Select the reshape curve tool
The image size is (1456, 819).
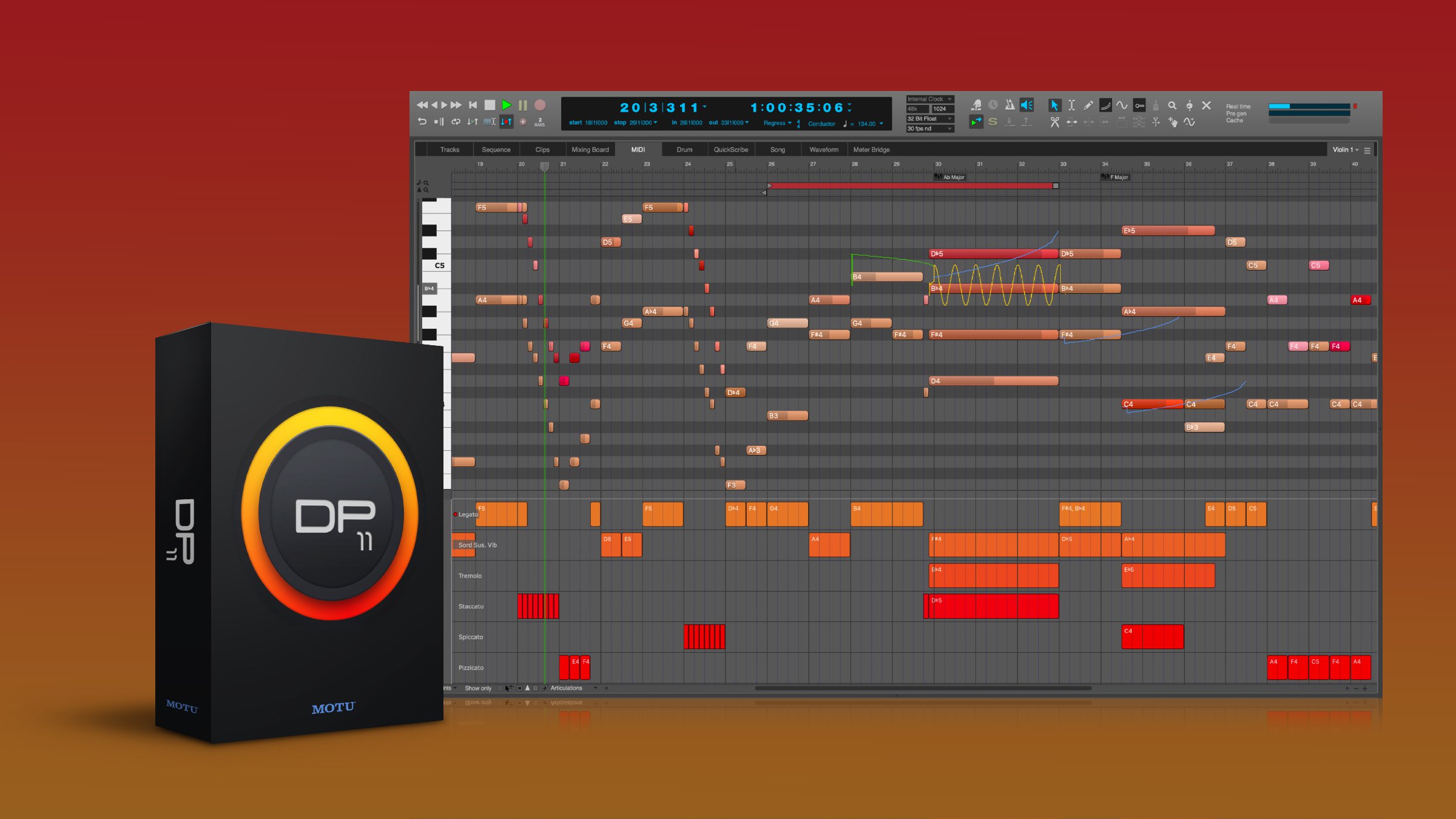(x=1105, y=104)
